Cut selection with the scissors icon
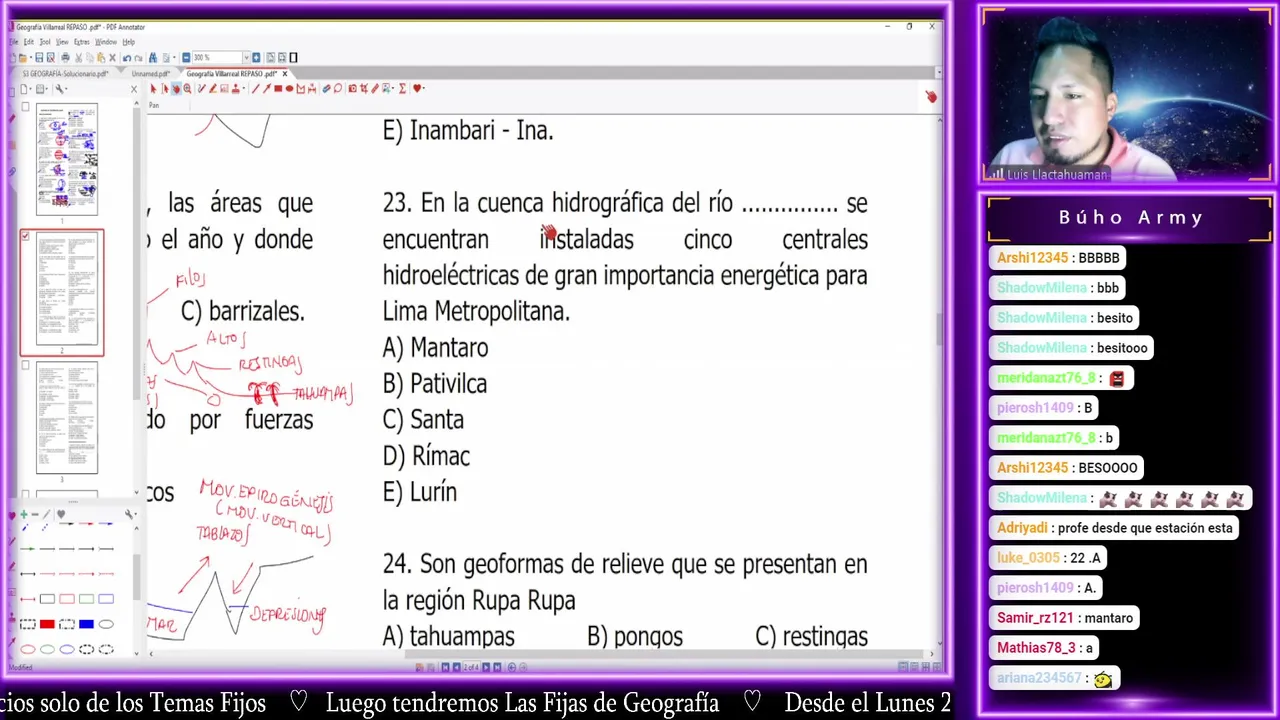 point(79,57)
